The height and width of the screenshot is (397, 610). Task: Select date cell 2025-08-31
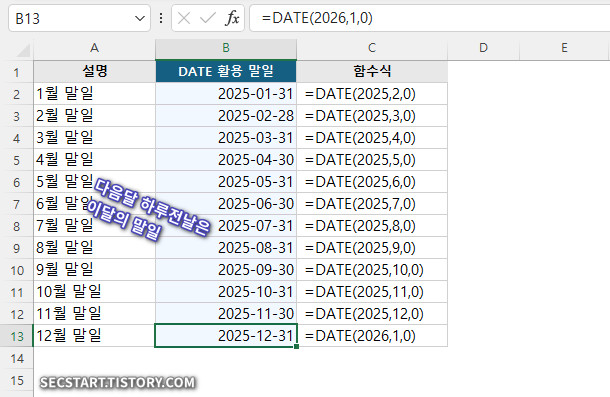click(x=226, y=248)
